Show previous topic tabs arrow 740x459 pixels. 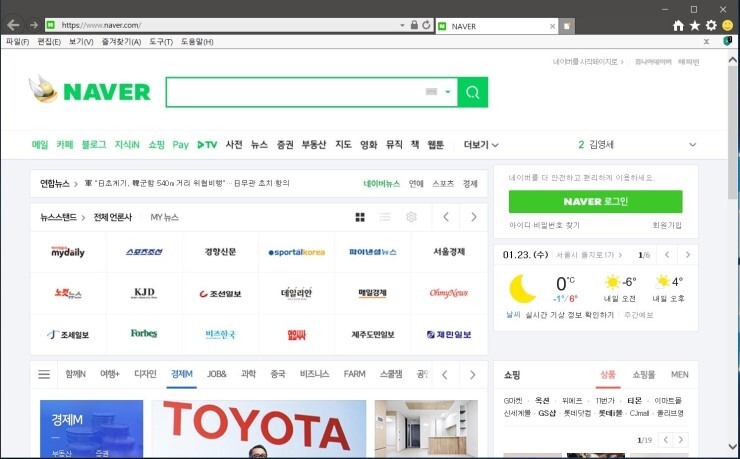445,375
